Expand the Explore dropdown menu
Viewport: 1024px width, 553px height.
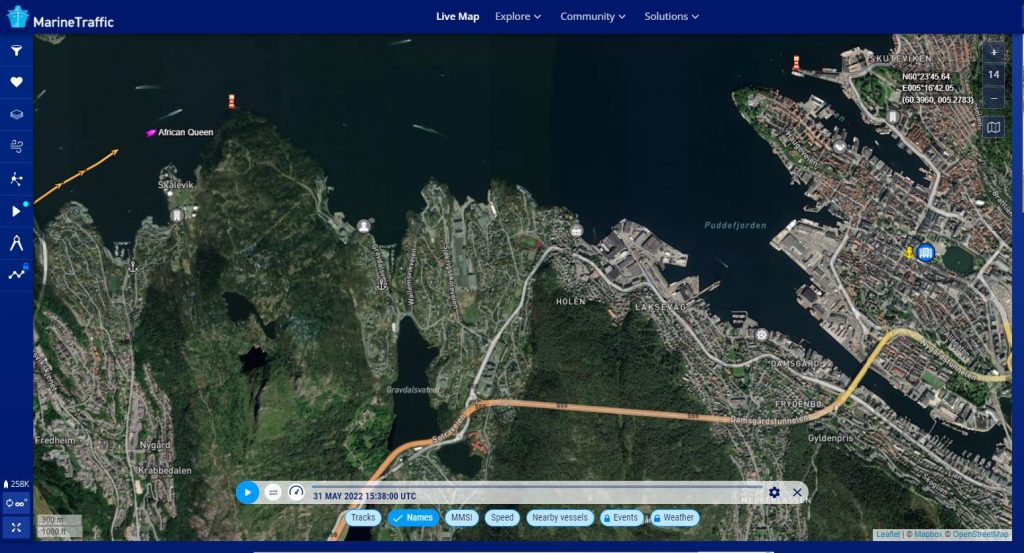point(518,16)
